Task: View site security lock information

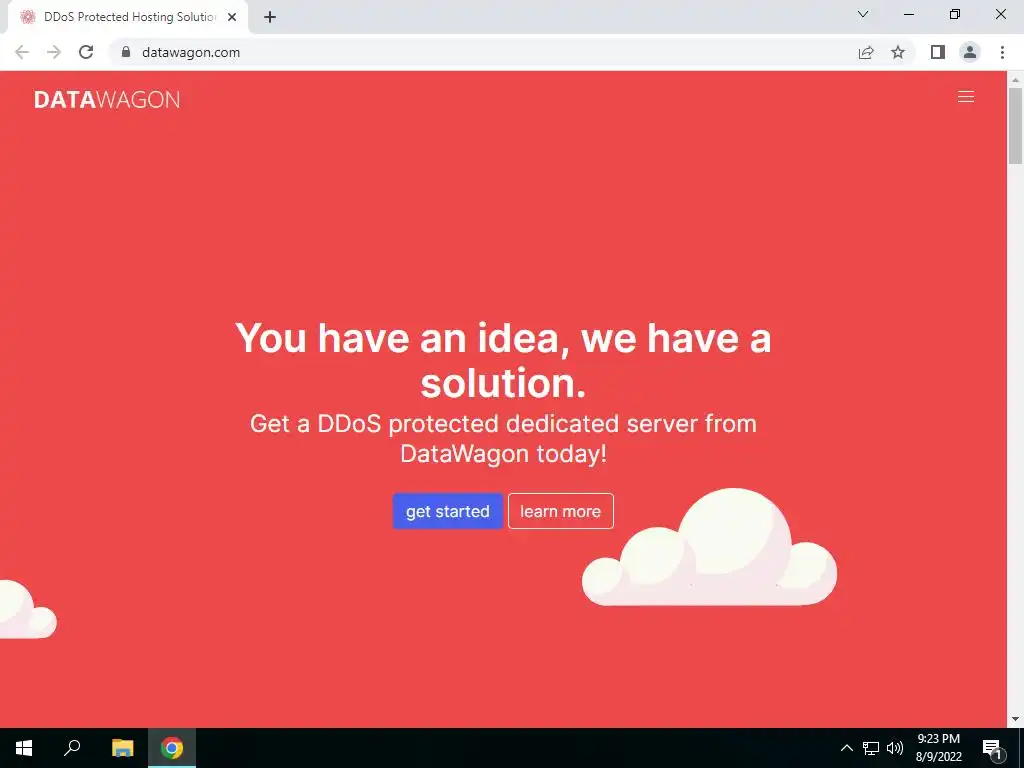Action: [x=126, y=52]
